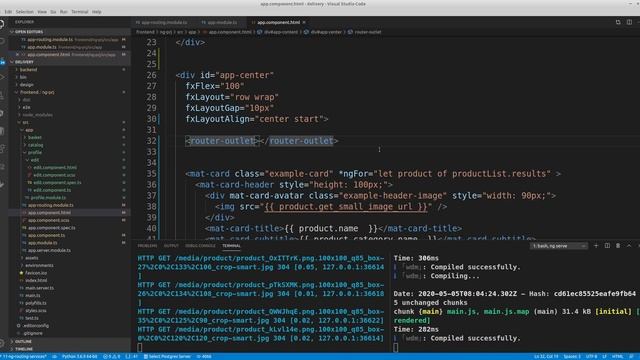Expand the node_modules folder
Screen dimensions: 640x360
coord(37,115)
